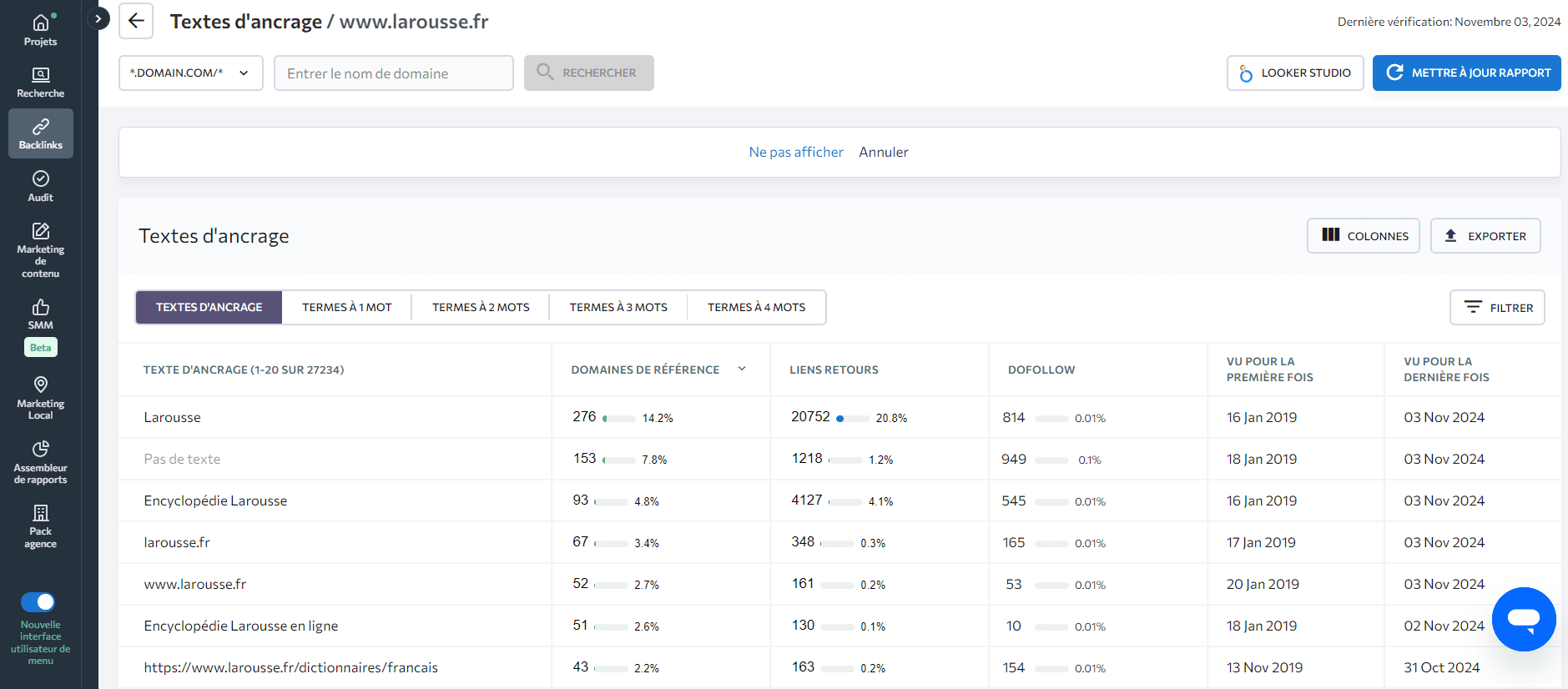
Task: Click www.larousse.fr anchor text row
Action: (x=195, y=584)
